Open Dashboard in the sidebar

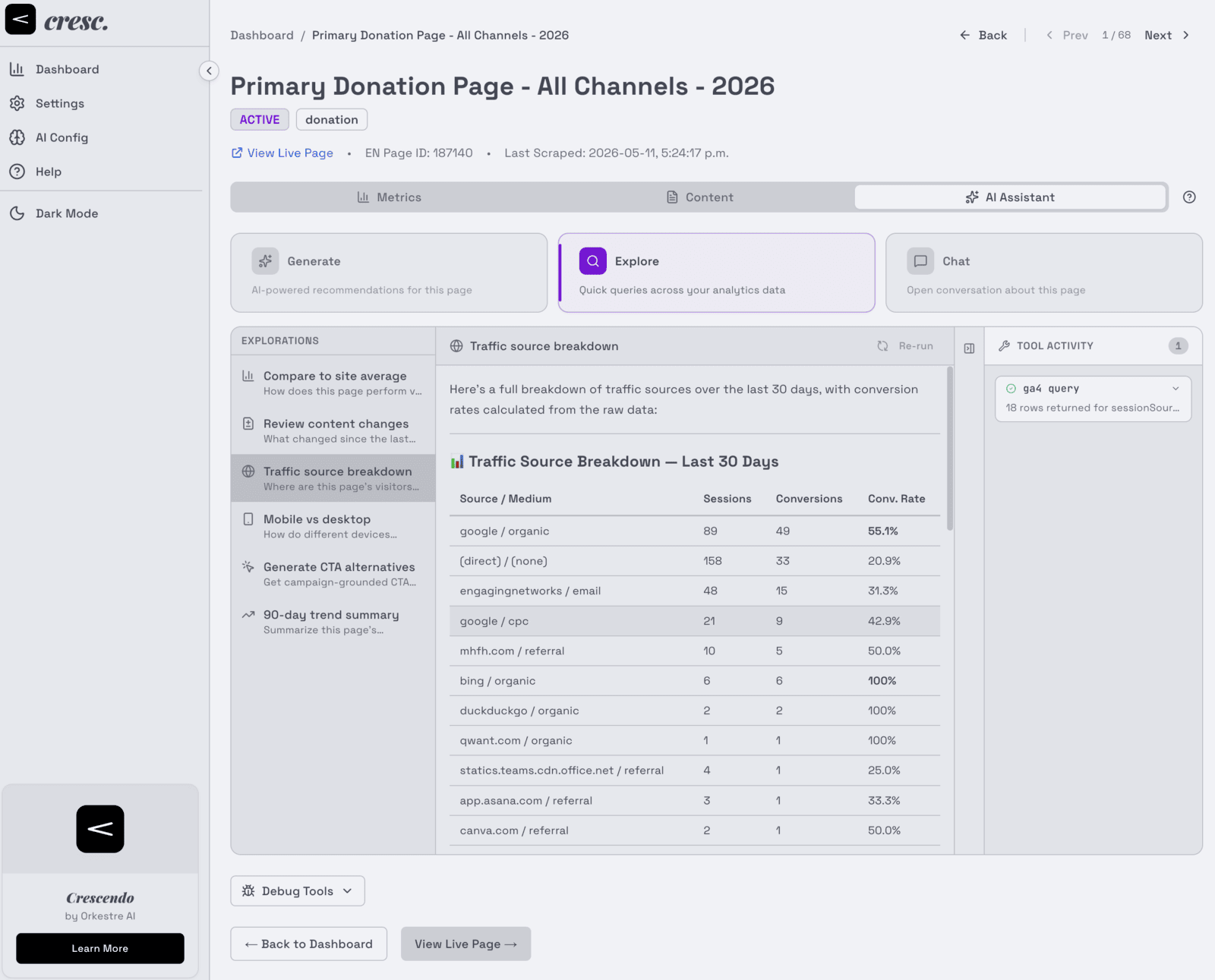pos(67,69)
